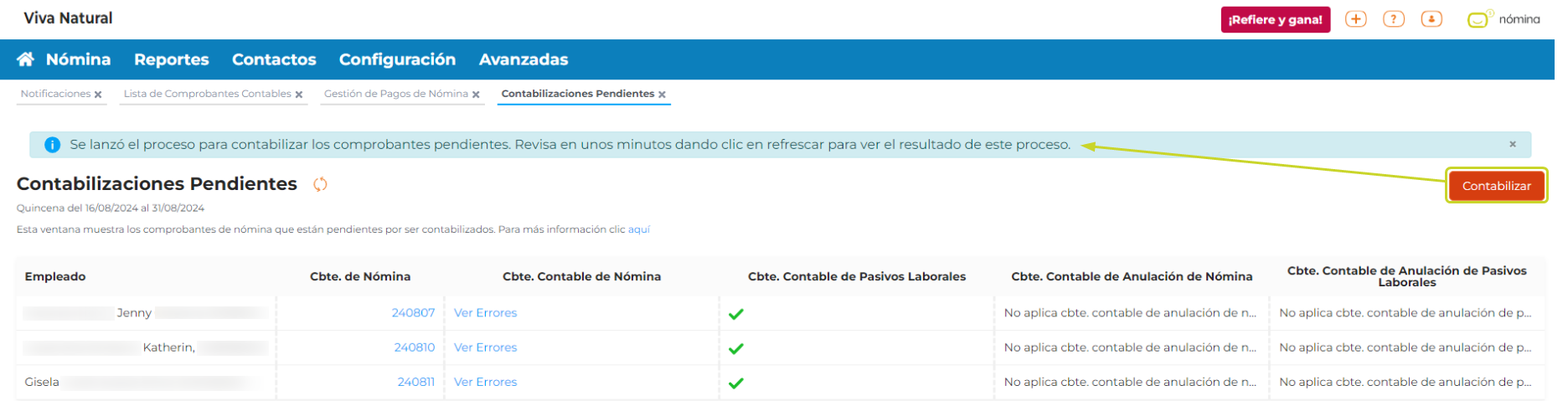Close Gestión de Pagos de Nómina tab
The width and height of the screenshot is (1568, 401).
[476, 95]
